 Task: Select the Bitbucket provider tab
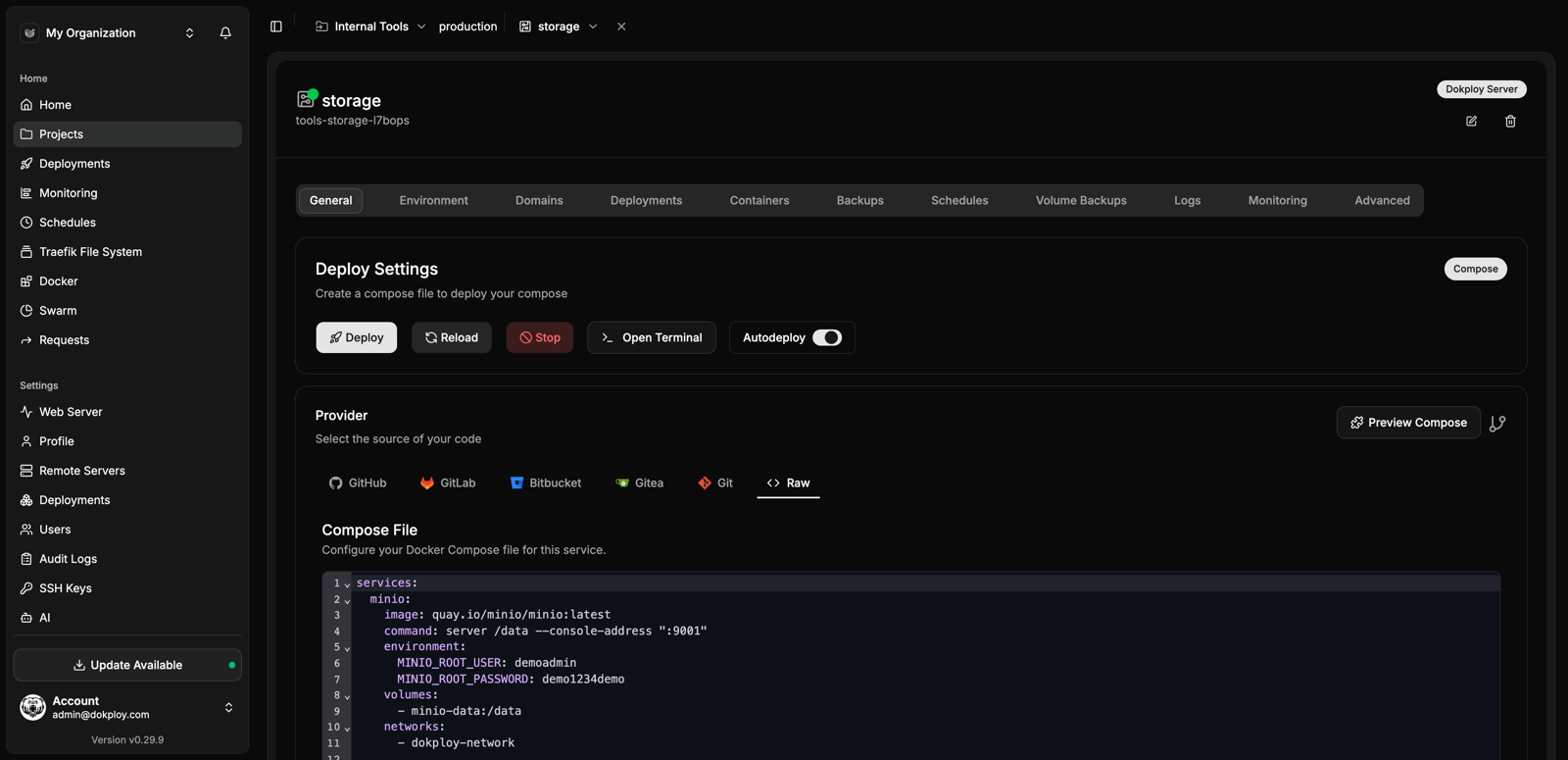pyautogui.click(x=546, y=482)
